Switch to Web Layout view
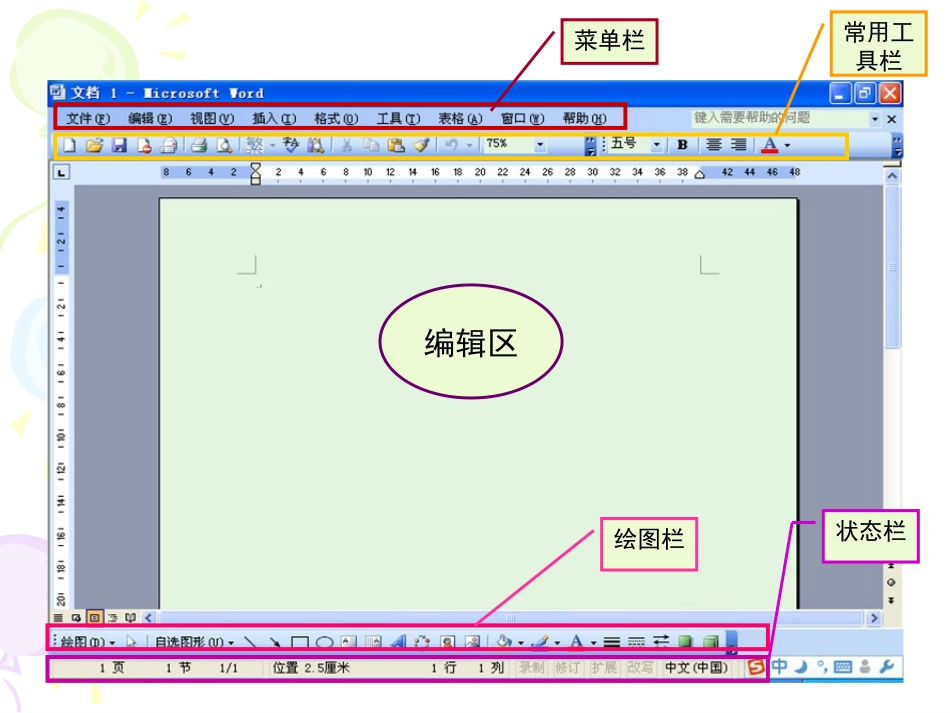 click(76, 618)
